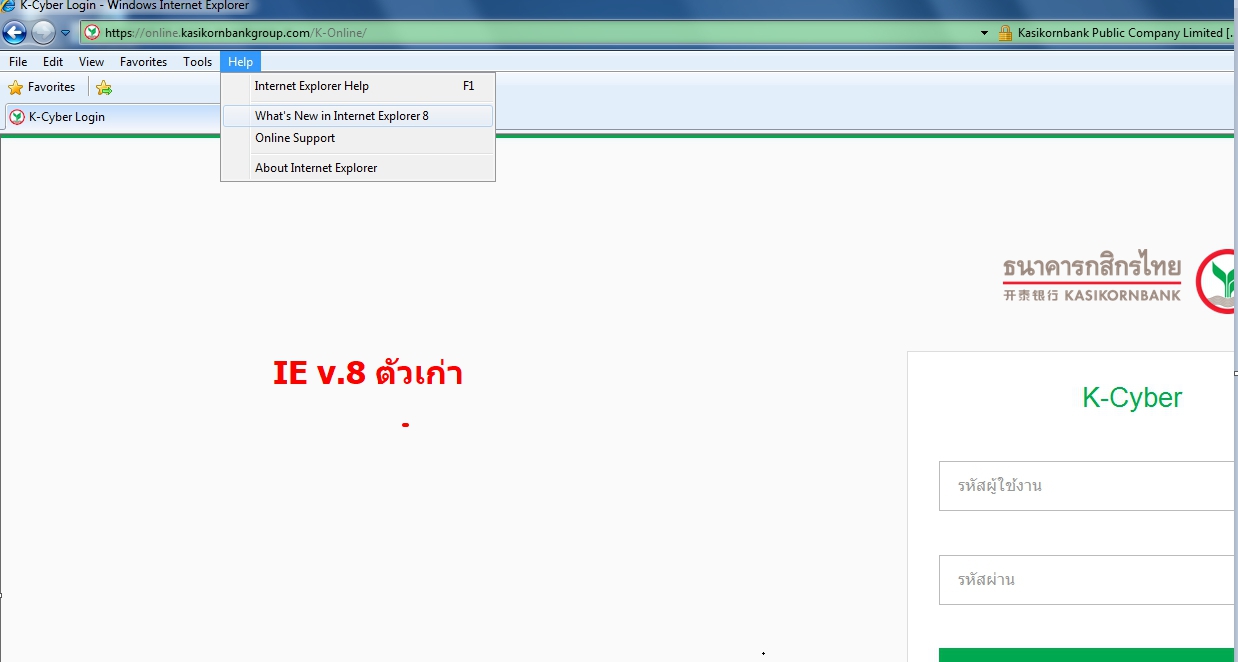Open the View menu
The image size is (1238, 662).
(91, 62)
